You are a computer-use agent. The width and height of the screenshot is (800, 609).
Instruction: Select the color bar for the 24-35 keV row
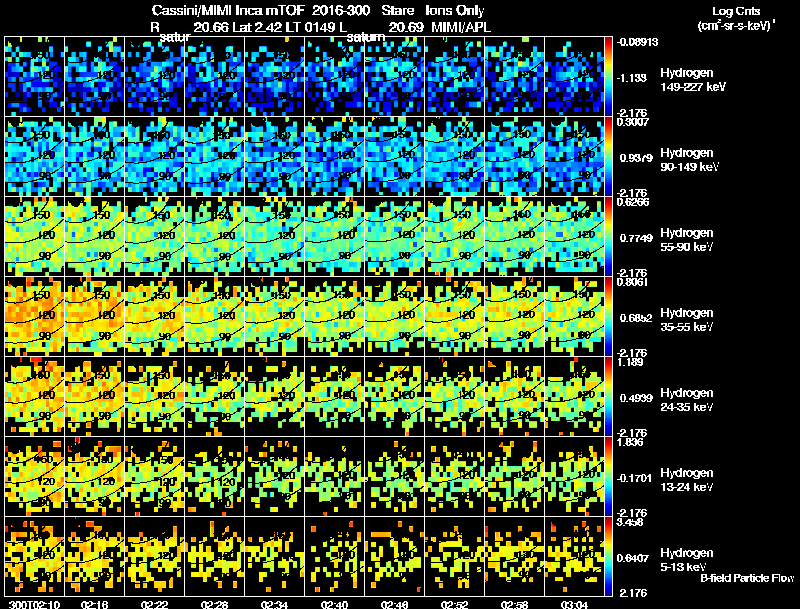pos(608,396)
